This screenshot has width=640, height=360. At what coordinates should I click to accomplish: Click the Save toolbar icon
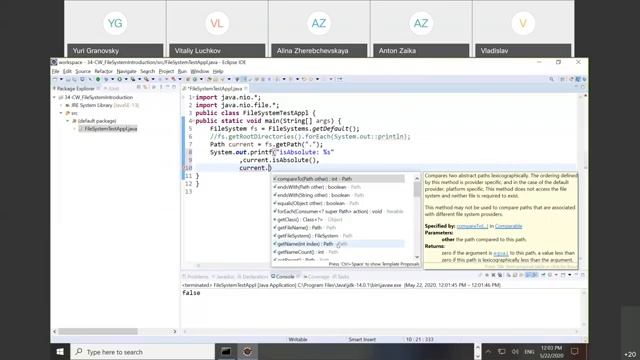click(69, 79)
